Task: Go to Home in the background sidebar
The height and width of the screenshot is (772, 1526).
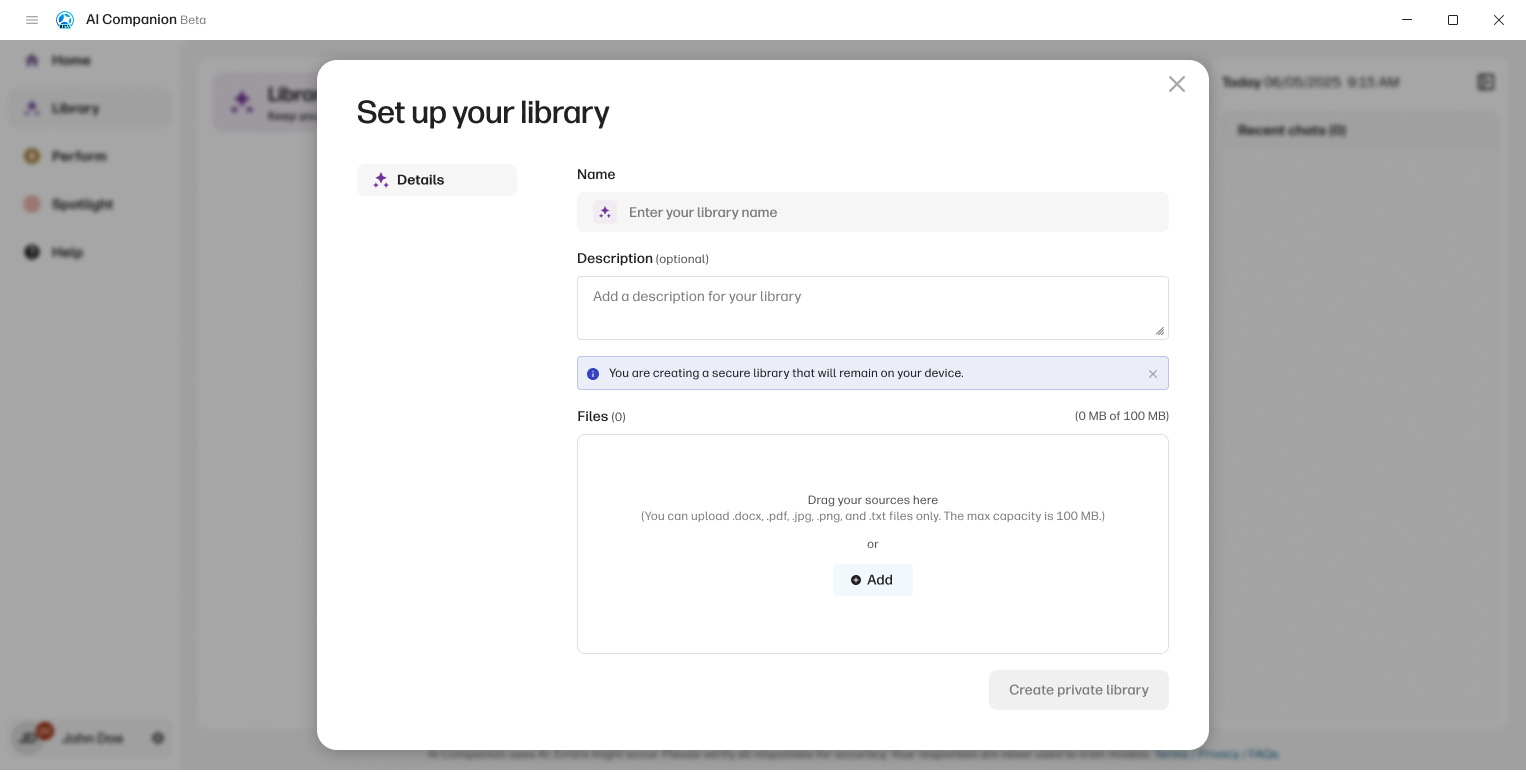Action: (90, 60)
